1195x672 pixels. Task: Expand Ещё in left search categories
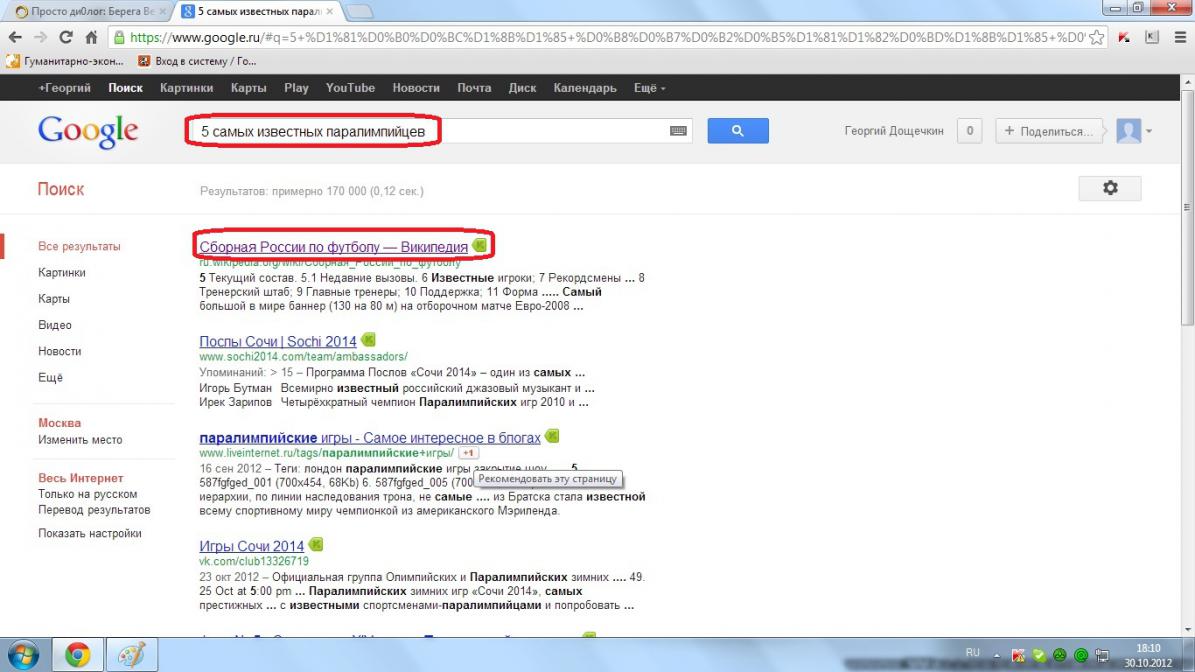coord(50,377)
